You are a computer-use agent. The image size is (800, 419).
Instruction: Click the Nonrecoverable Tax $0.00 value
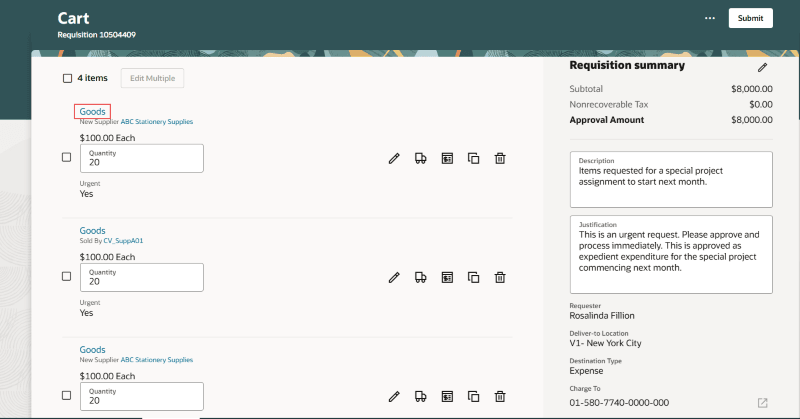(761, 104)
